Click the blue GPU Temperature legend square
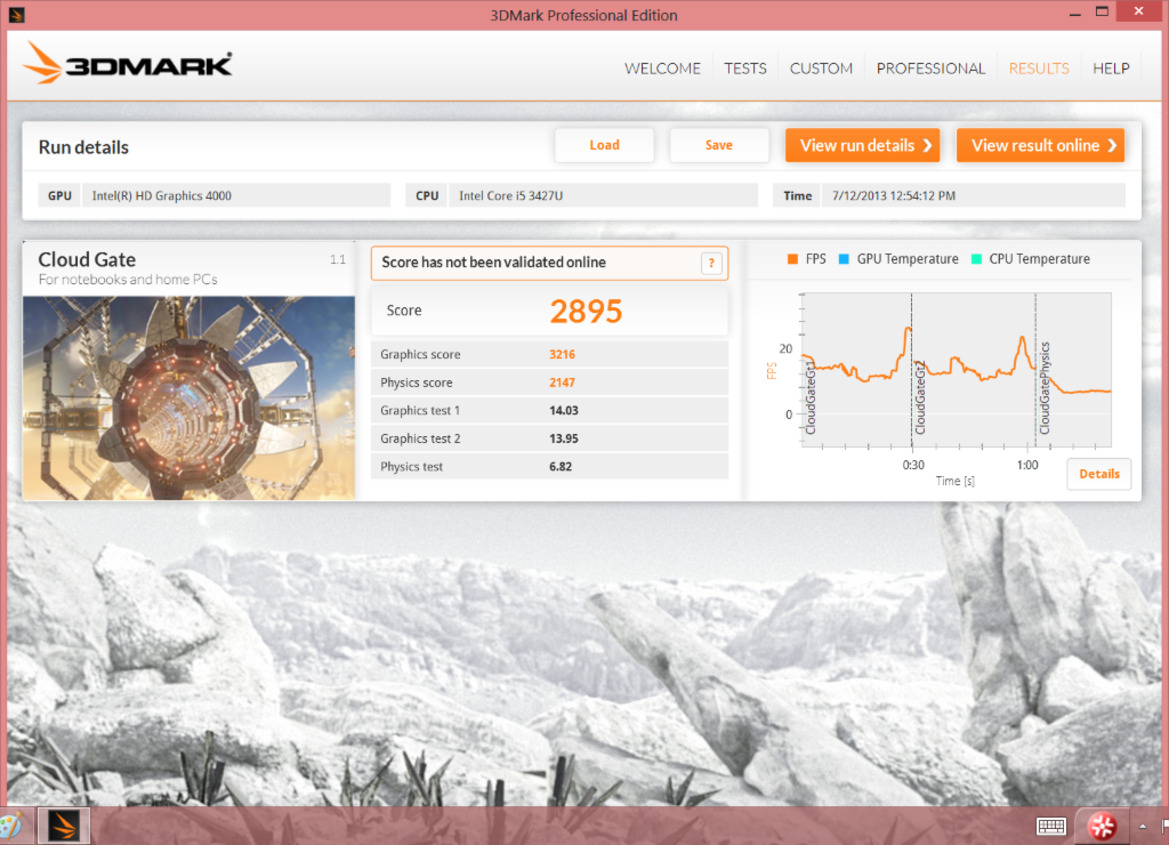Screen dimensions: 1169x845 [844, 259]
